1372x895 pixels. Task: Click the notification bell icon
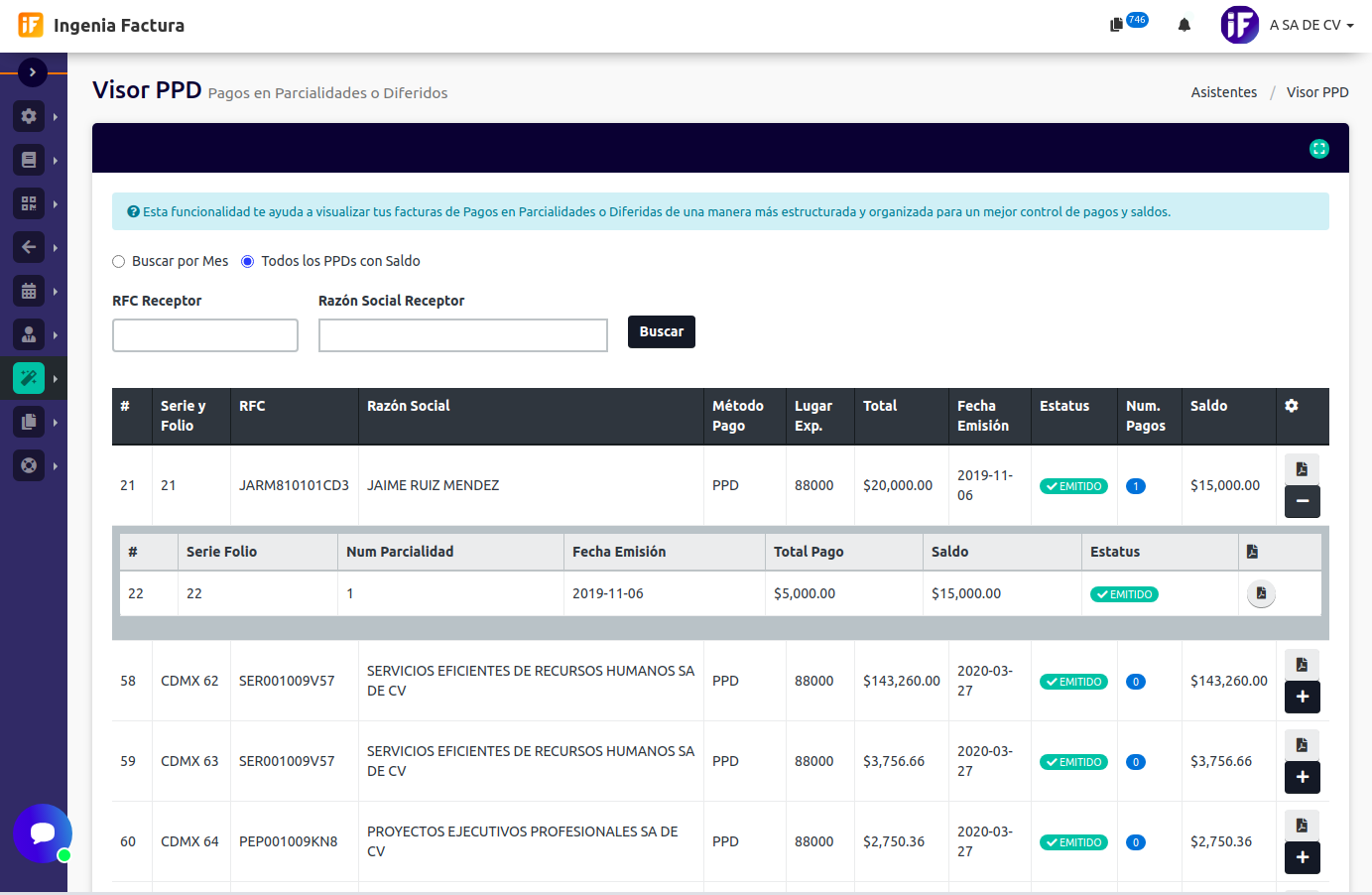click(x=1184, y=25)
